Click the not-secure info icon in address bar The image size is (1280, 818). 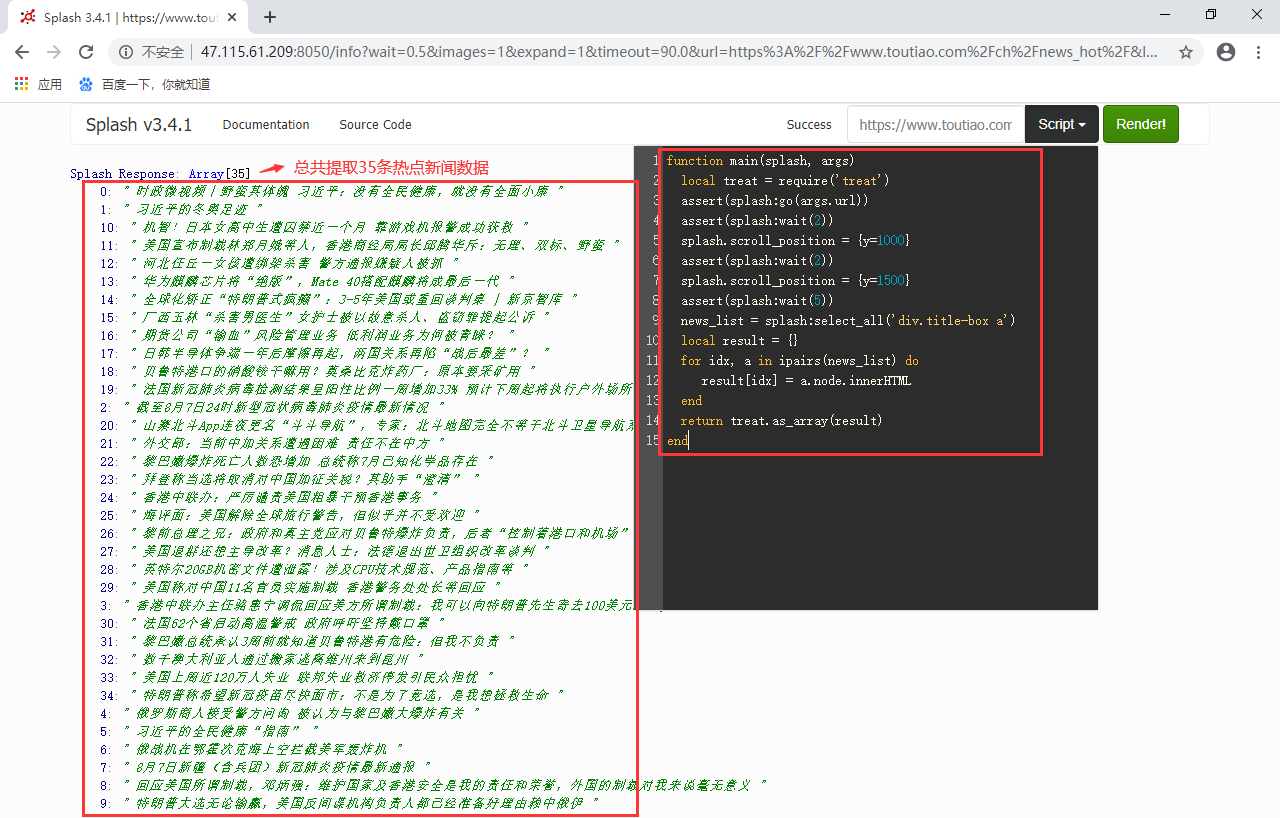click(126, 52)
